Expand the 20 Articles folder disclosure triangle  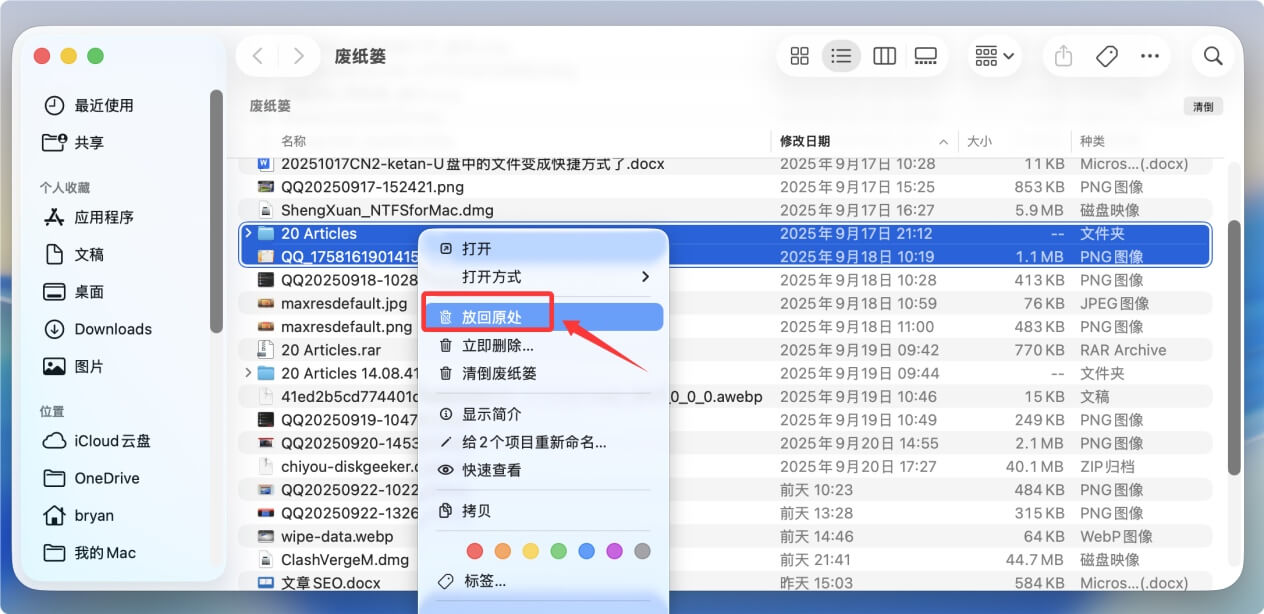247,233
